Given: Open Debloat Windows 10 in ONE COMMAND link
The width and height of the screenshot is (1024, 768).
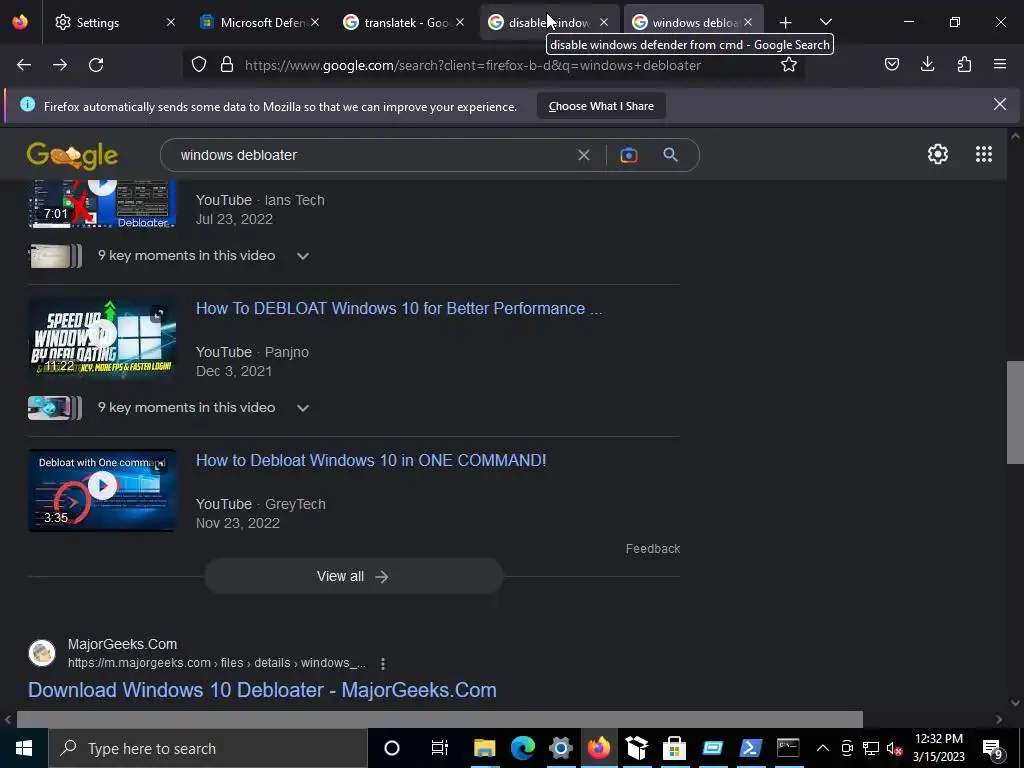Looking at the screenshot, I should pos(371,460).
